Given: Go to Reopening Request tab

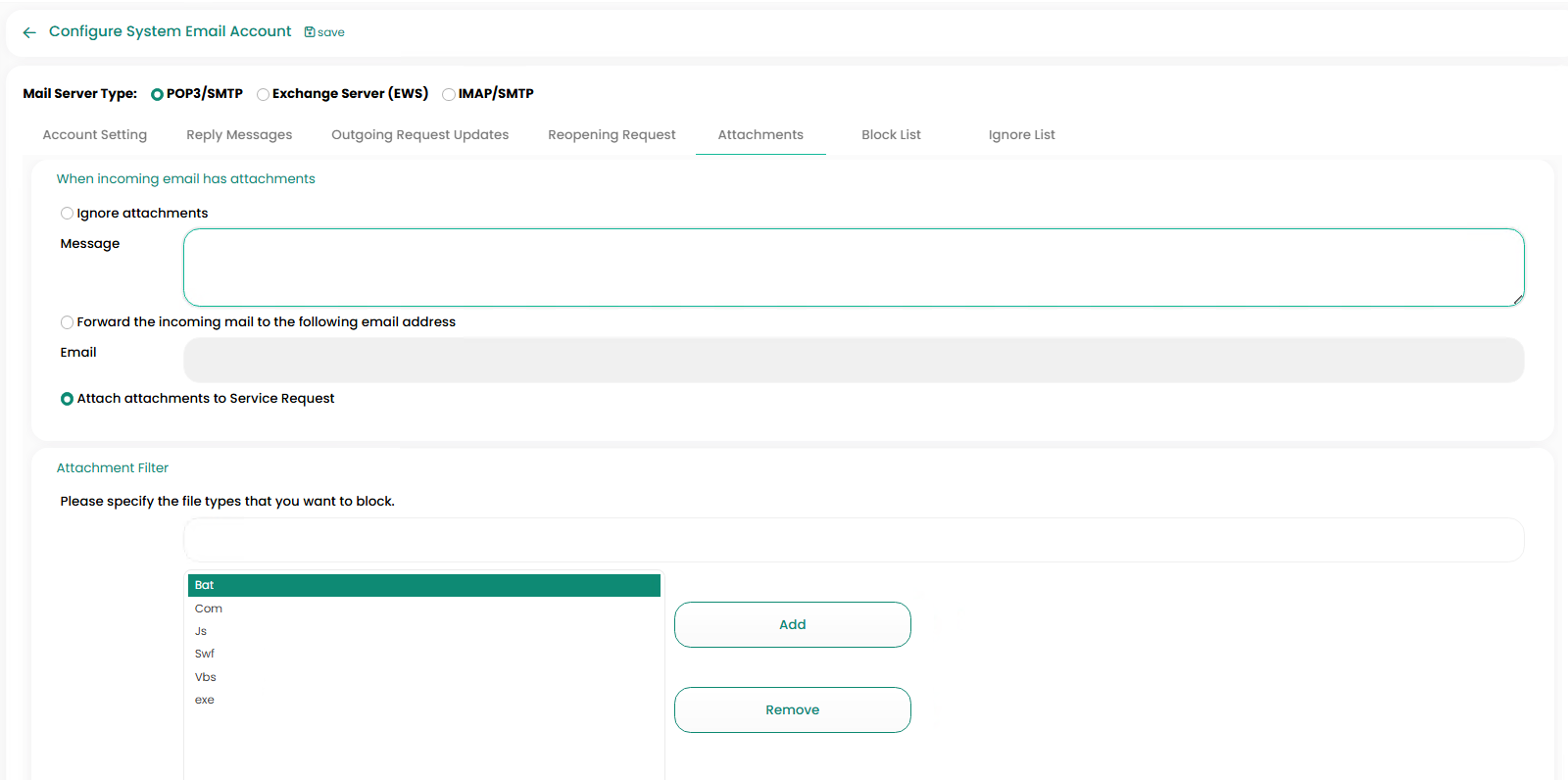Looking at the screenshot, I should point(612,135).
